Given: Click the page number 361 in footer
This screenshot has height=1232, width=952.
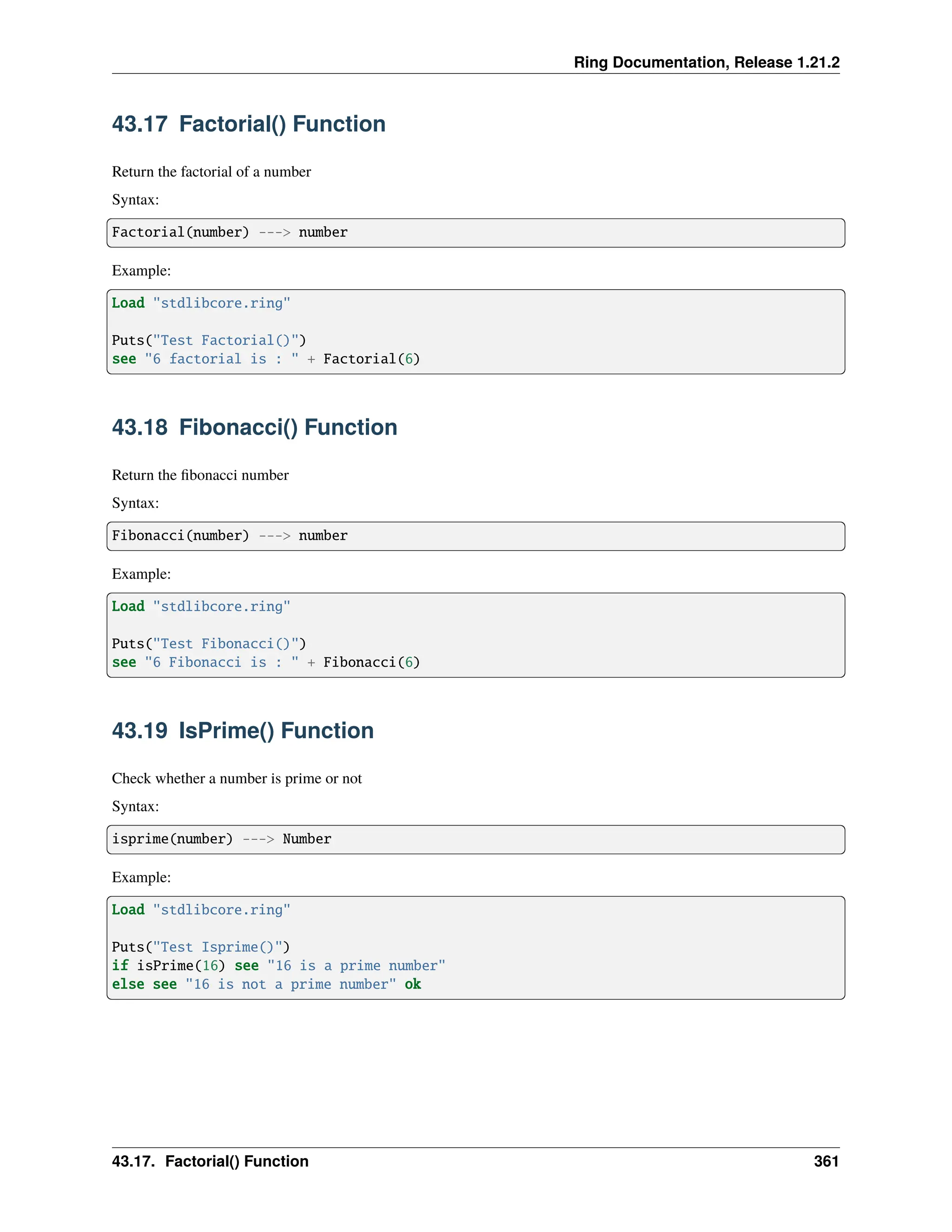Looking at the screenshot, I should (x=826, y=1161).
